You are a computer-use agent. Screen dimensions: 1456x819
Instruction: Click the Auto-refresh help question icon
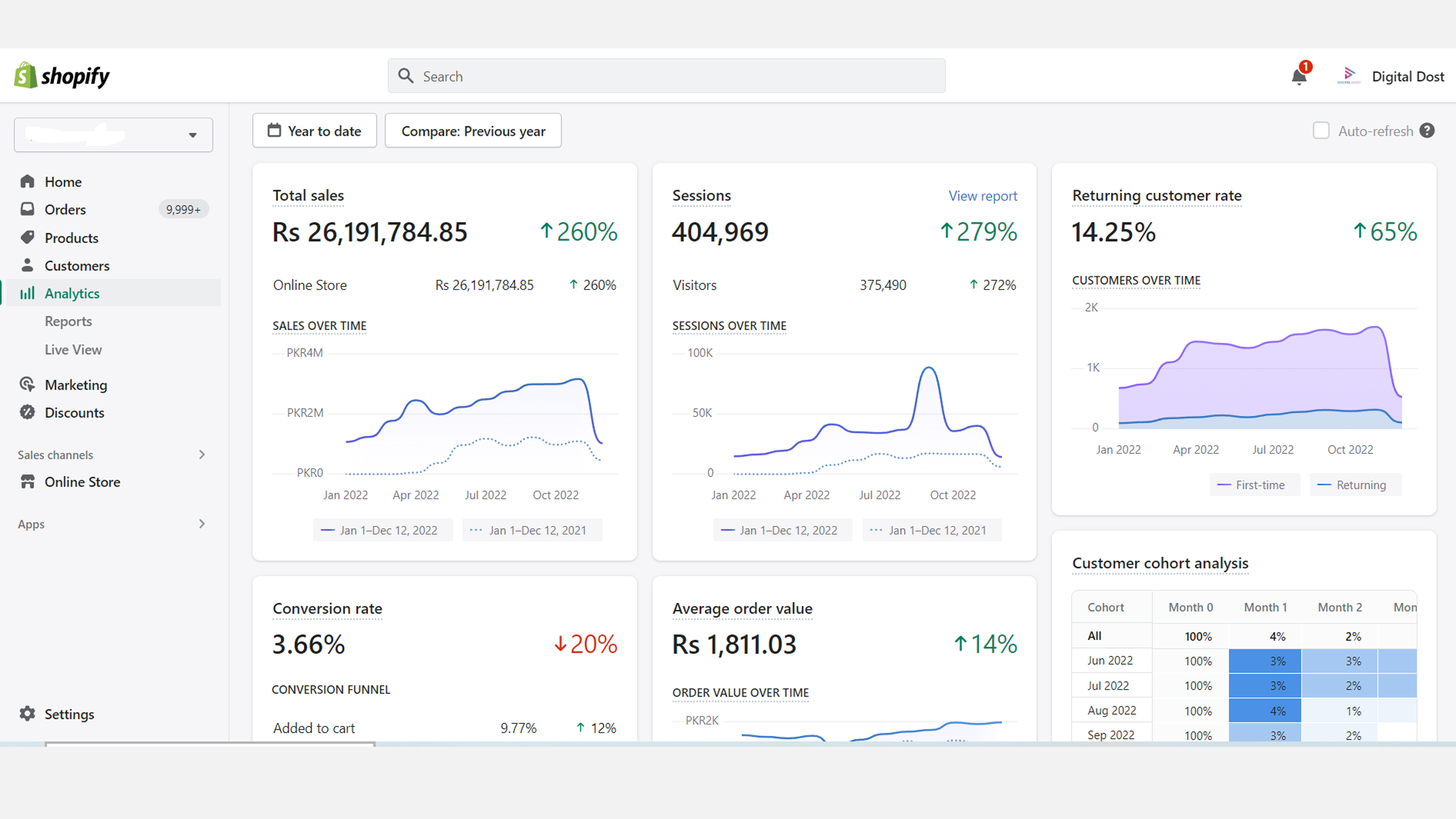coord(1427,130)
